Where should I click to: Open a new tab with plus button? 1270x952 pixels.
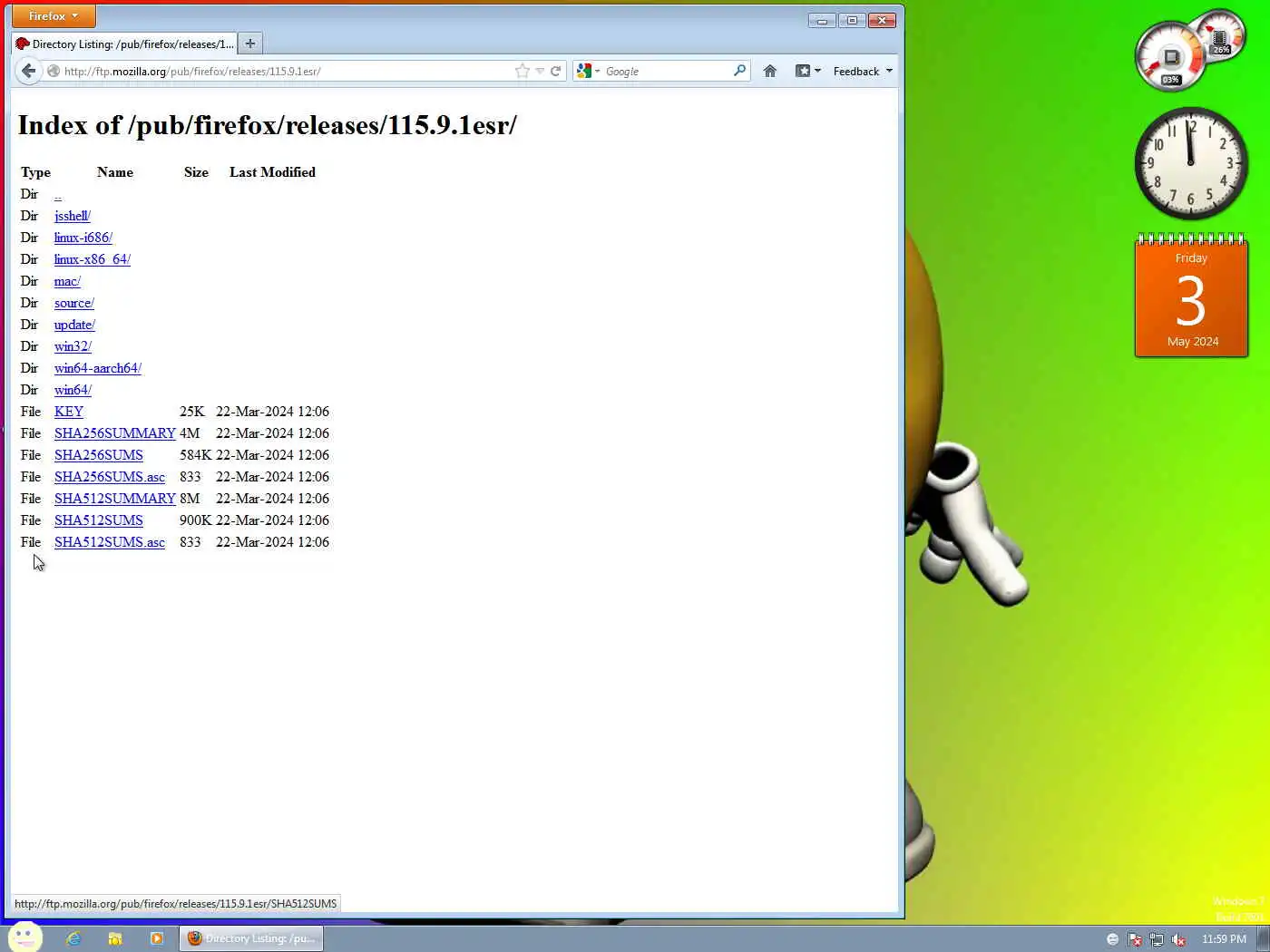click(250, 43)
